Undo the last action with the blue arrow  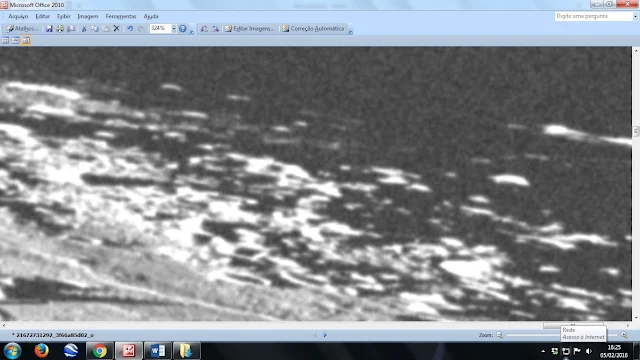[x=130, y=29]
